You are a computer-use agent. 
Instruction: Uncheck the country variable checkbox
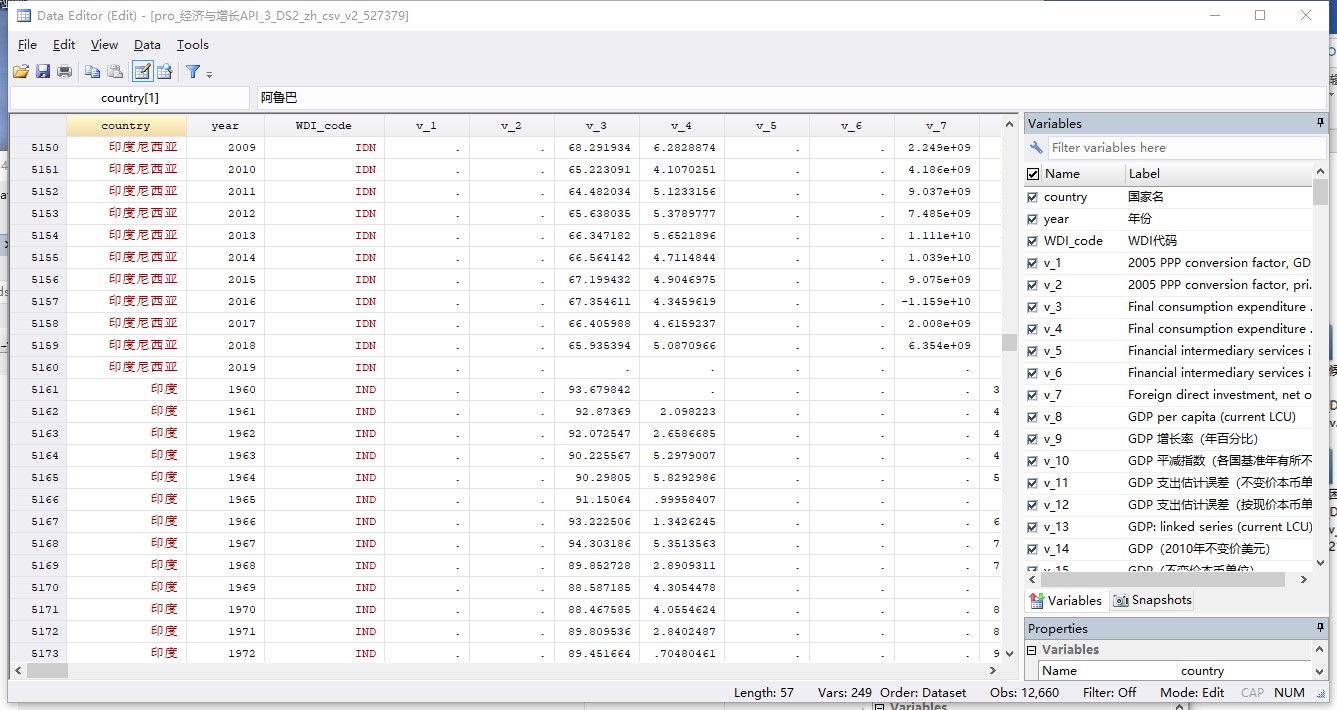pos(1033,197)
